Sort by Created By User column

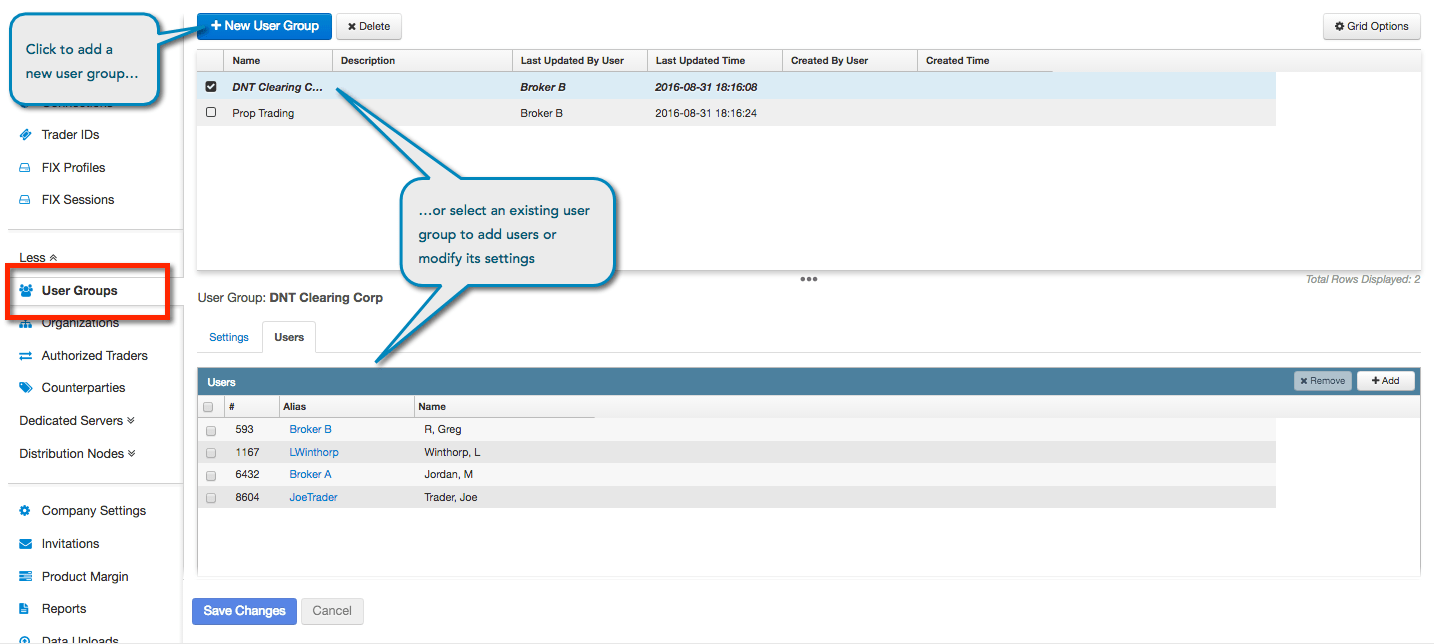pyautogui.click(x=850, y=61)
